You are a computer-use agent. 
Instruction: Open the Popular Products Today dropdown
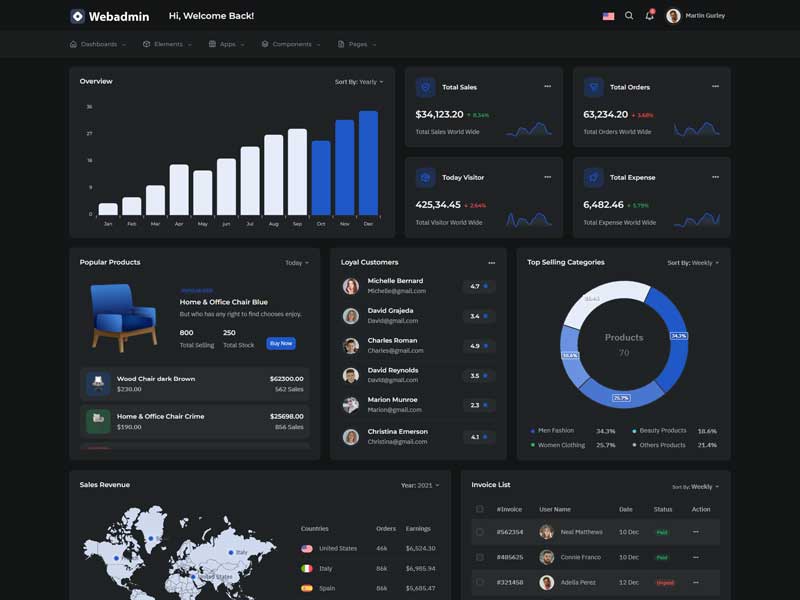[297, 263]
